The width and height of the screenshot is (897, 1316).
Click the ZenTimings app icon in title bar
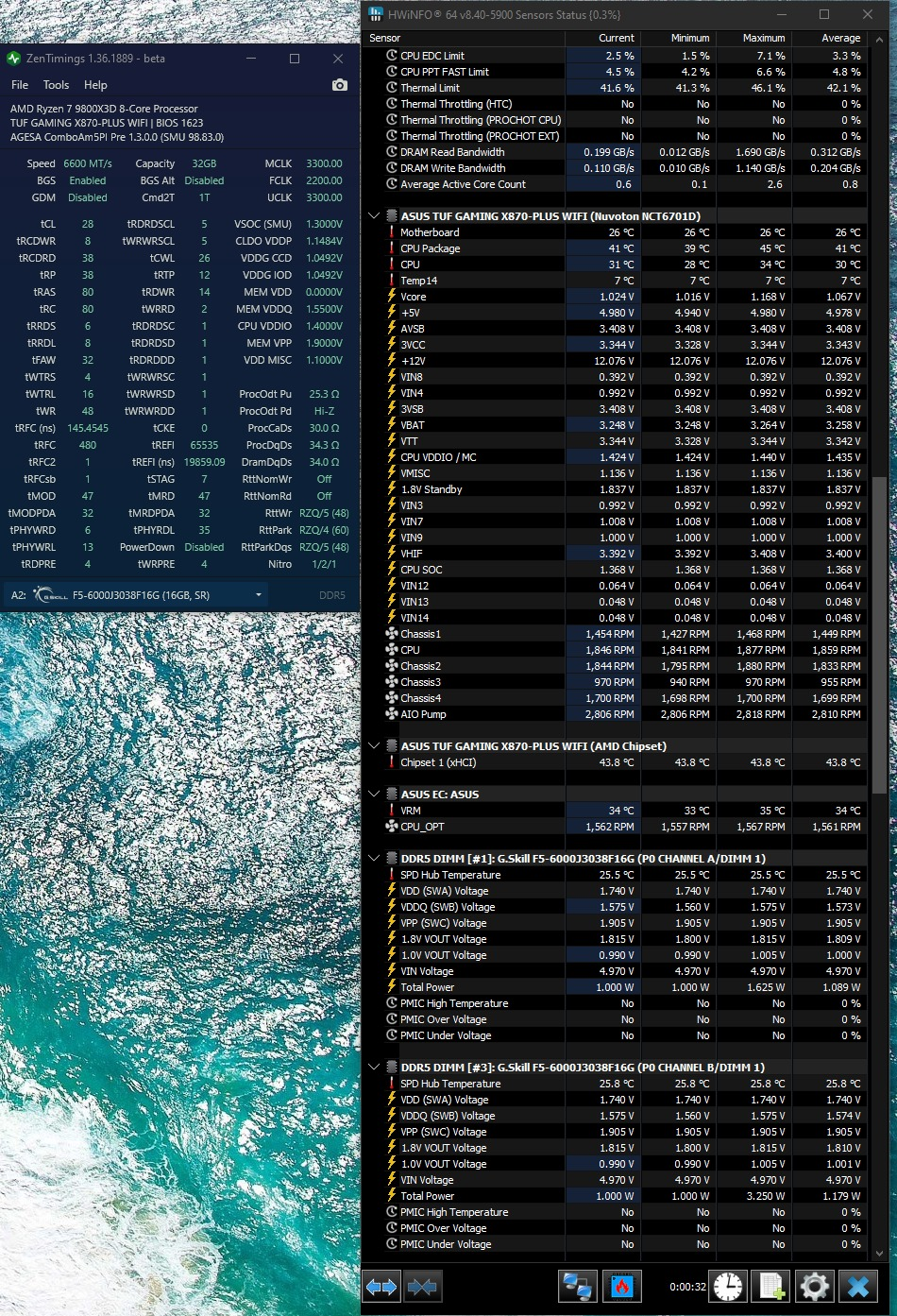click(x=13, y=59)
